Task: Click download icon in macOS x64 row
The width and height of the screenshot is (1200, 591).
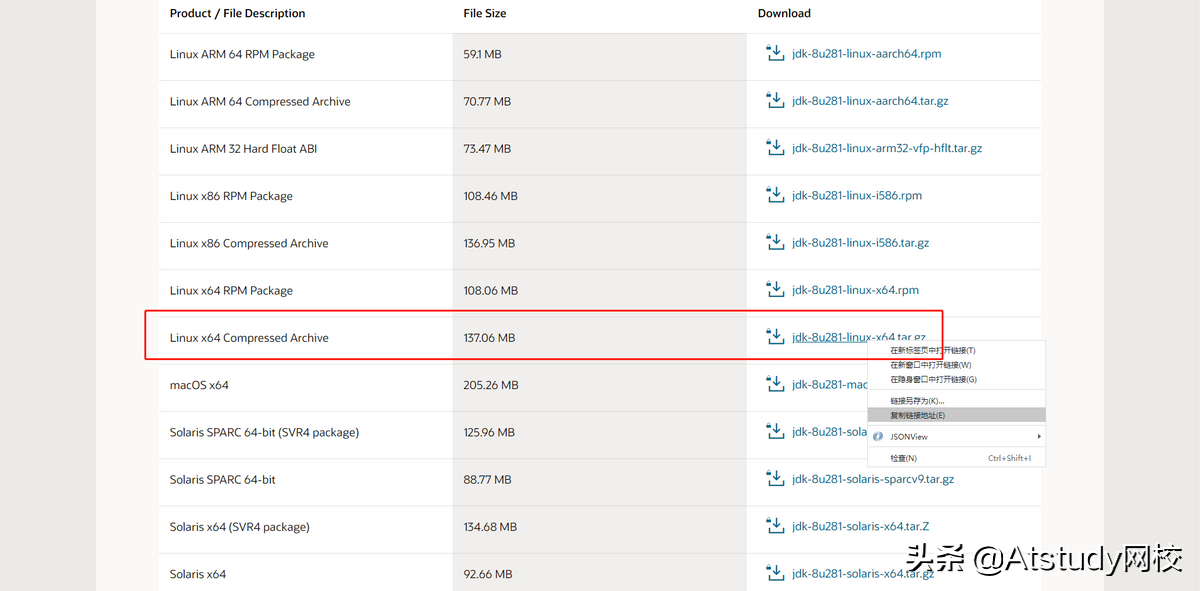Action: point(774,385)
